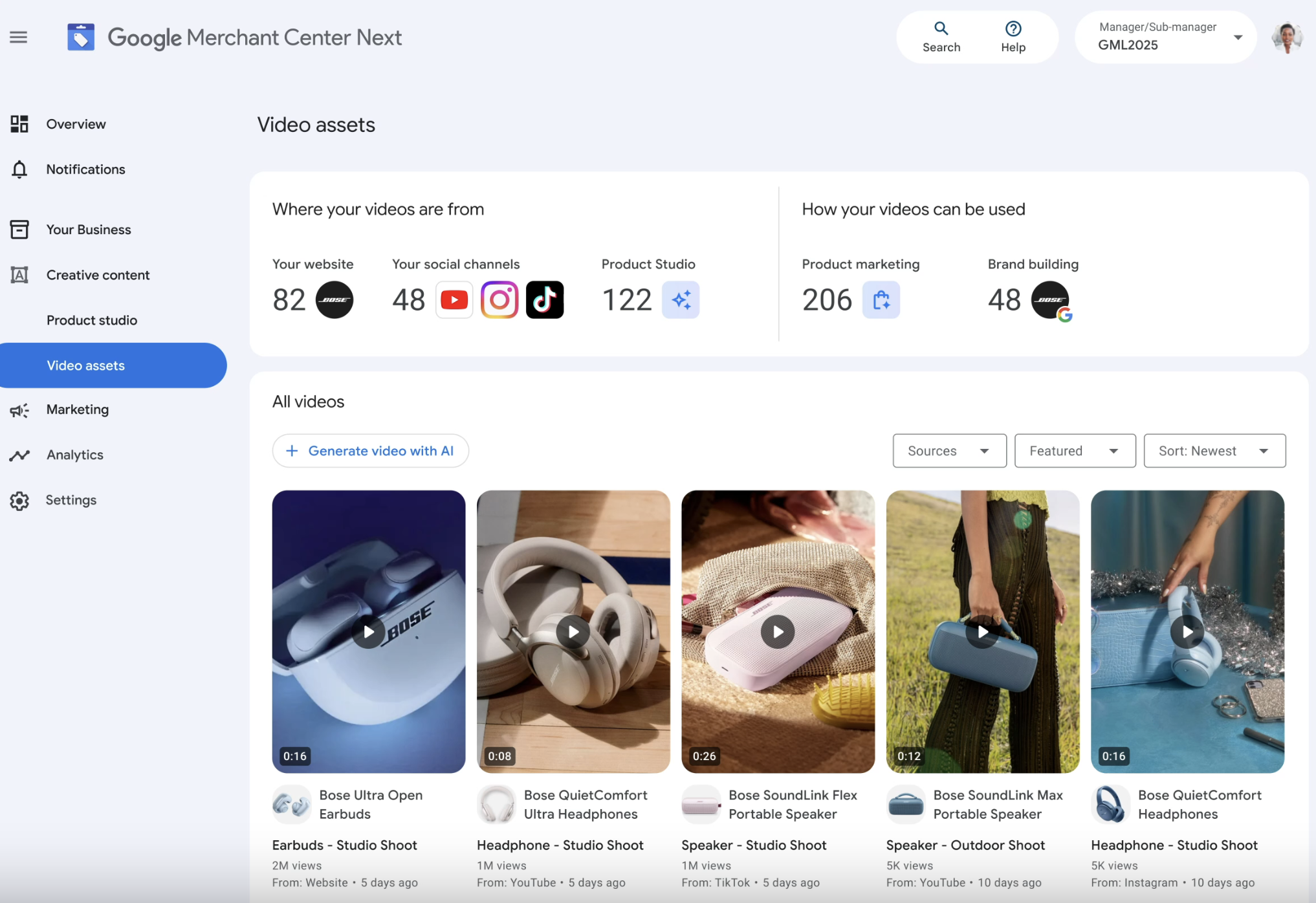Click QuietComfort Ultra Headphones product icon
Viewport: 1316px width, 903px height.
(x=496, y=804)
